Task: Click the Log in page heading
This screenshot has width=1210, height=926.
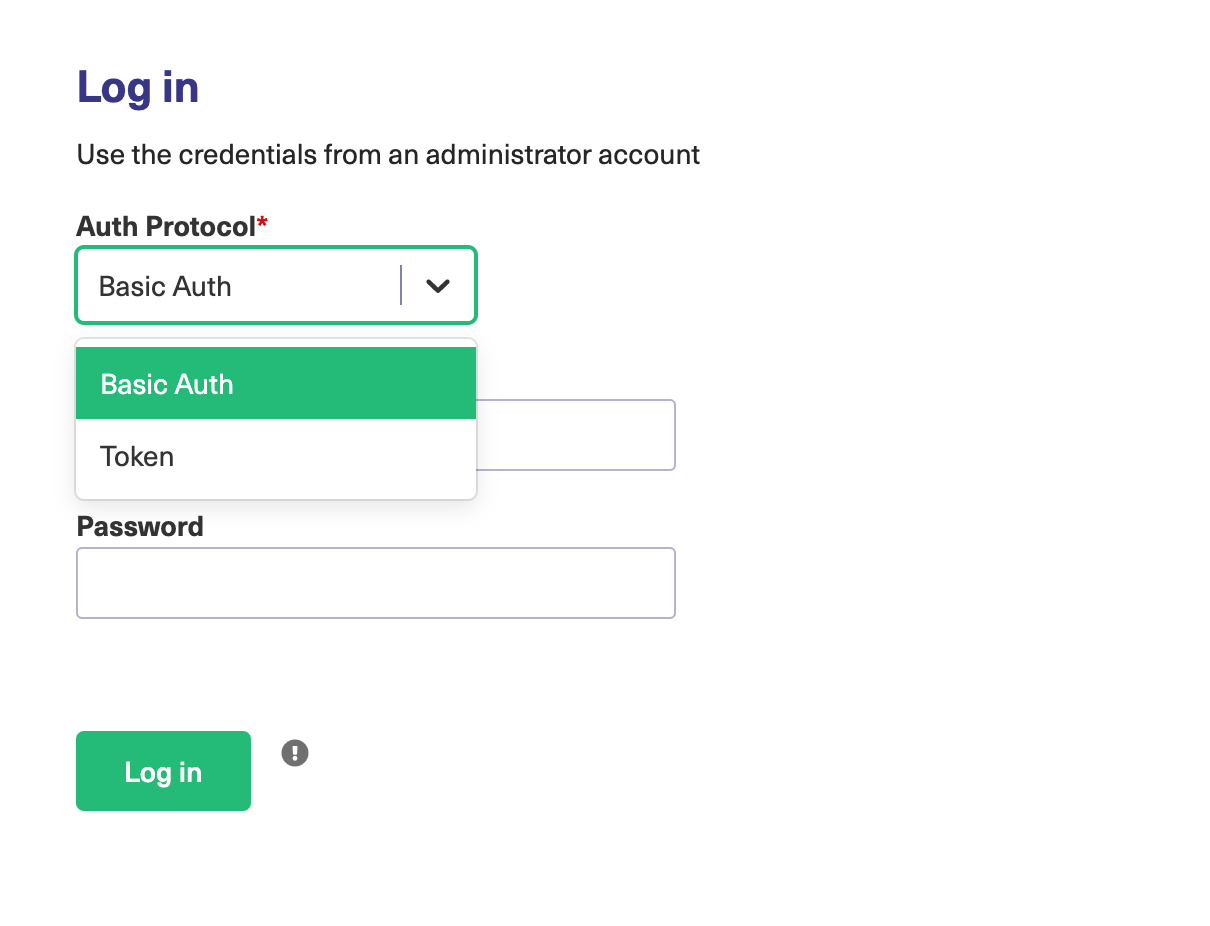Action: click(138, 87)
